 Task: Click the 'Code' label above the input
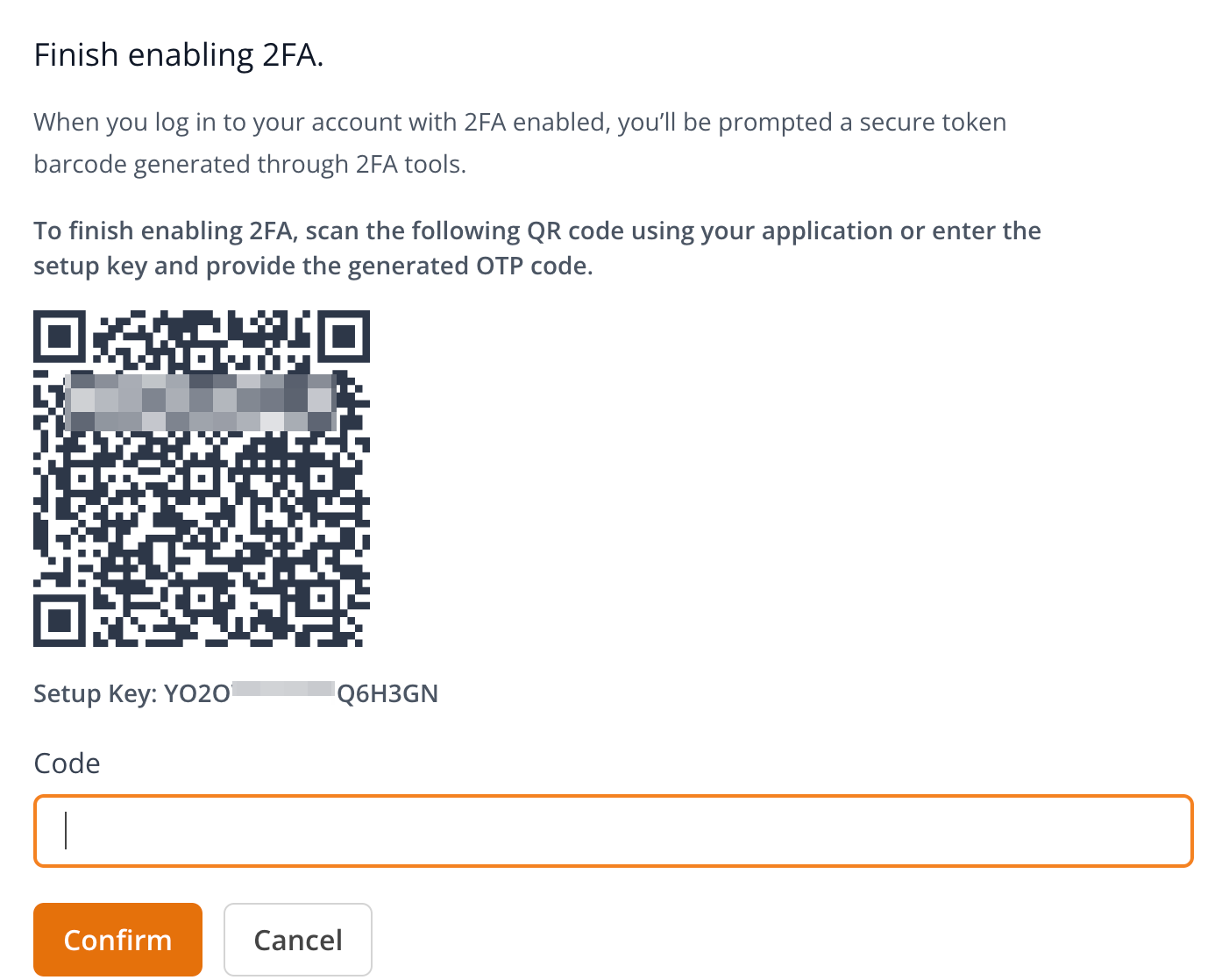tap(67, 763)
